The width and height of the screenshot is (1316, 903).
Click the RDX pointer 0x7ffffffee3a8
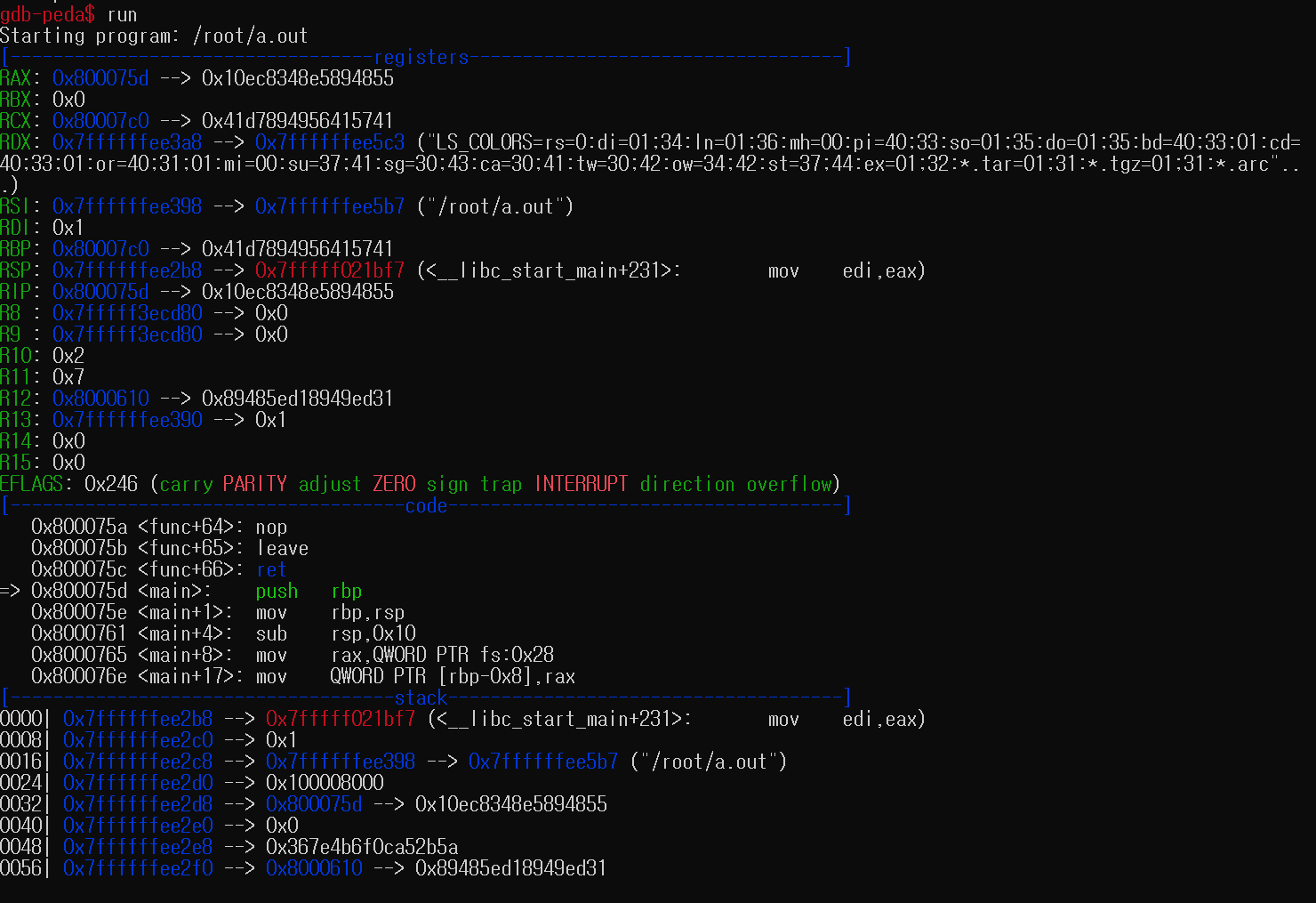pyautogui.click(x=127, y=142)
